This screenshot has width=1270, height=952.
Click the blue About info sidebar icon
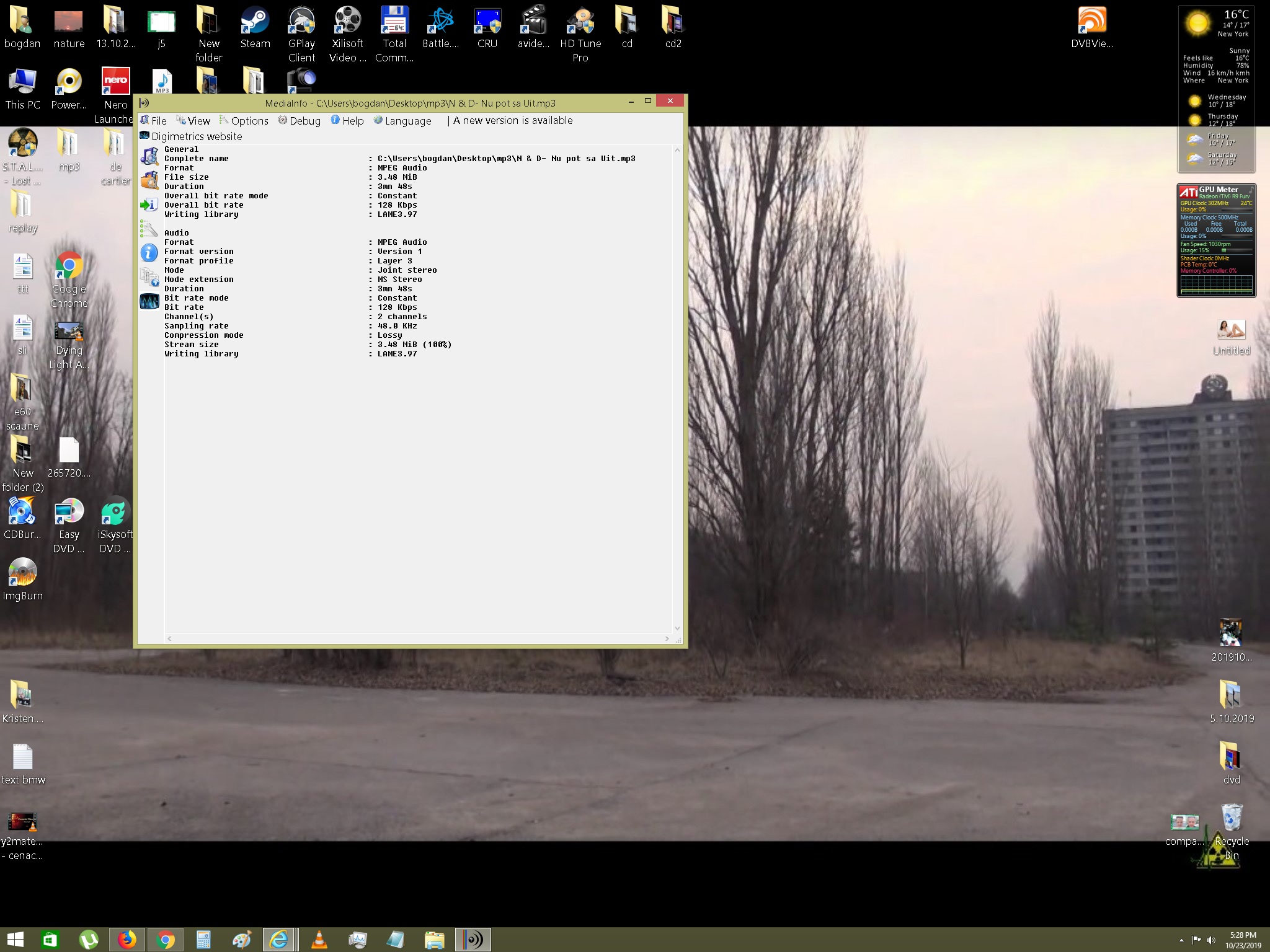149,252
